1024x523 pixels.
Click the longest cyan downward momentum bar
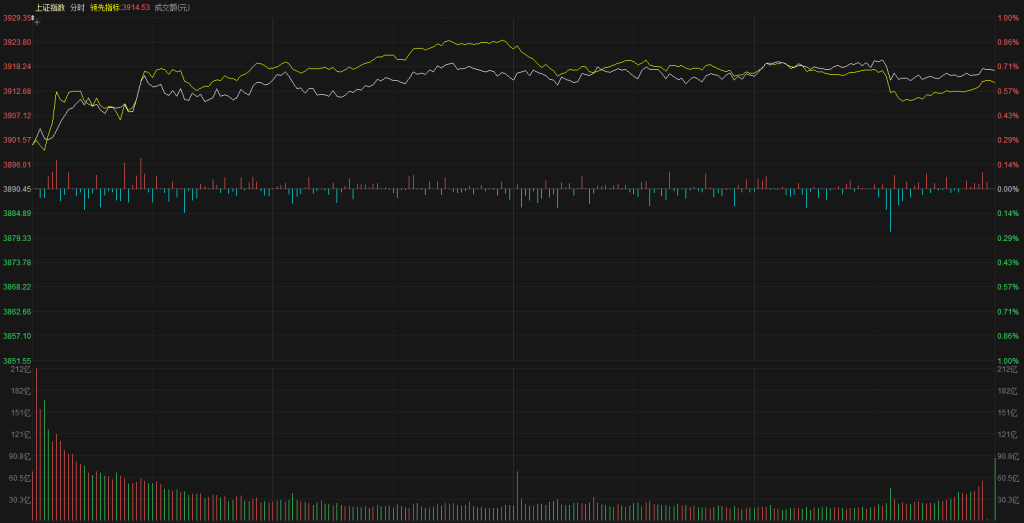[x=890, y=210]
